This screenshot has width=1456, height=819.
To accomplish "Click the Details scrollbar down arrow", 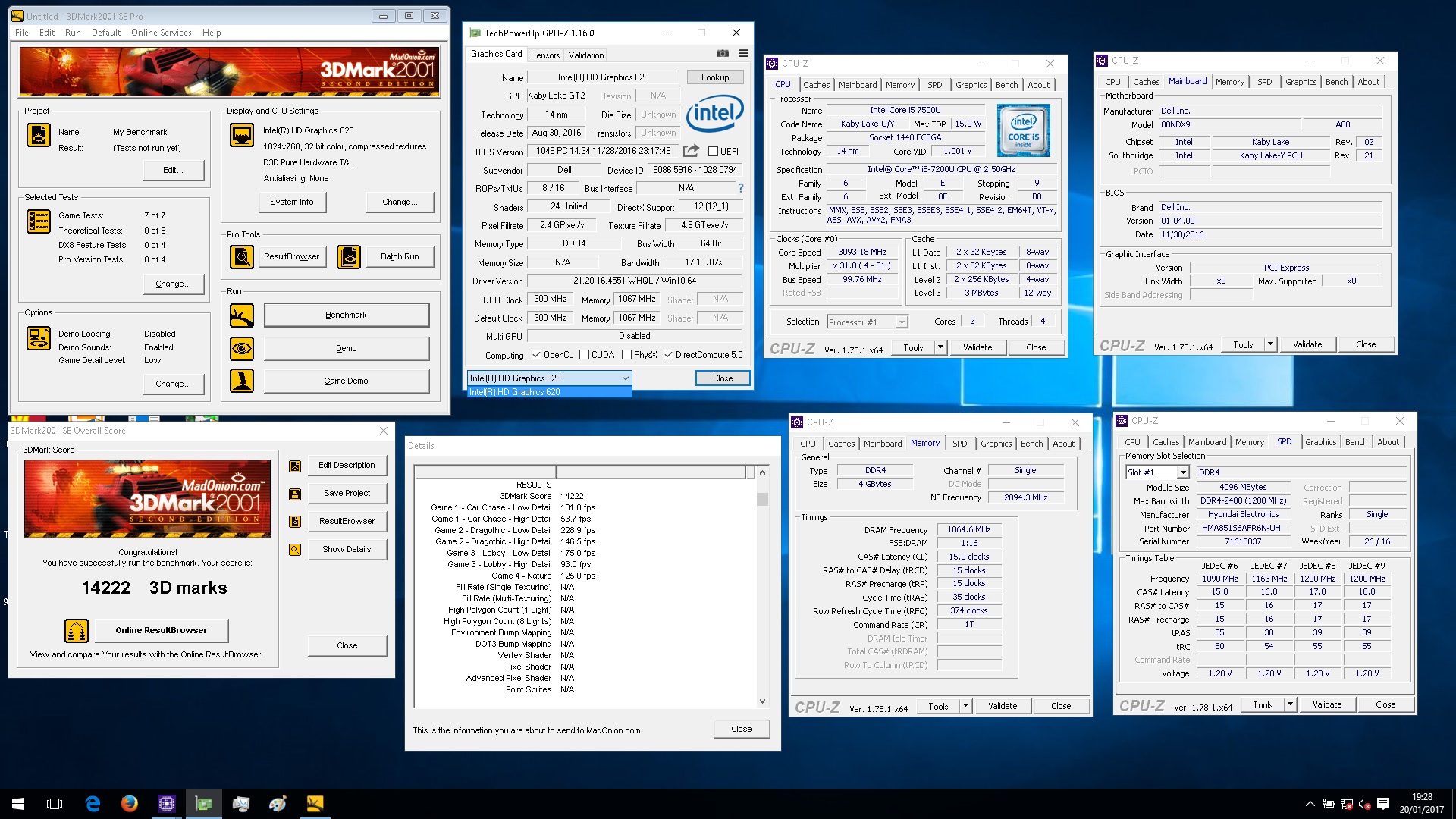I will pyautogui.click(x=762, y=701).
